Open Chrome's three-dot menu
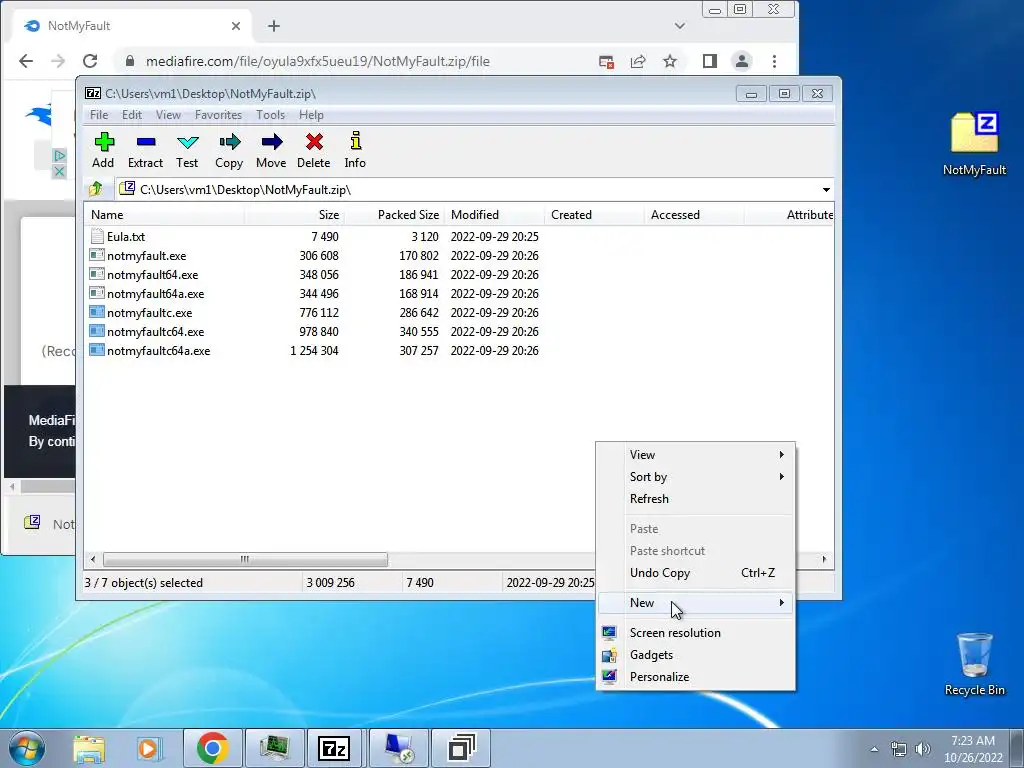This screenshot has height=768, width=1024. [775, 61]
